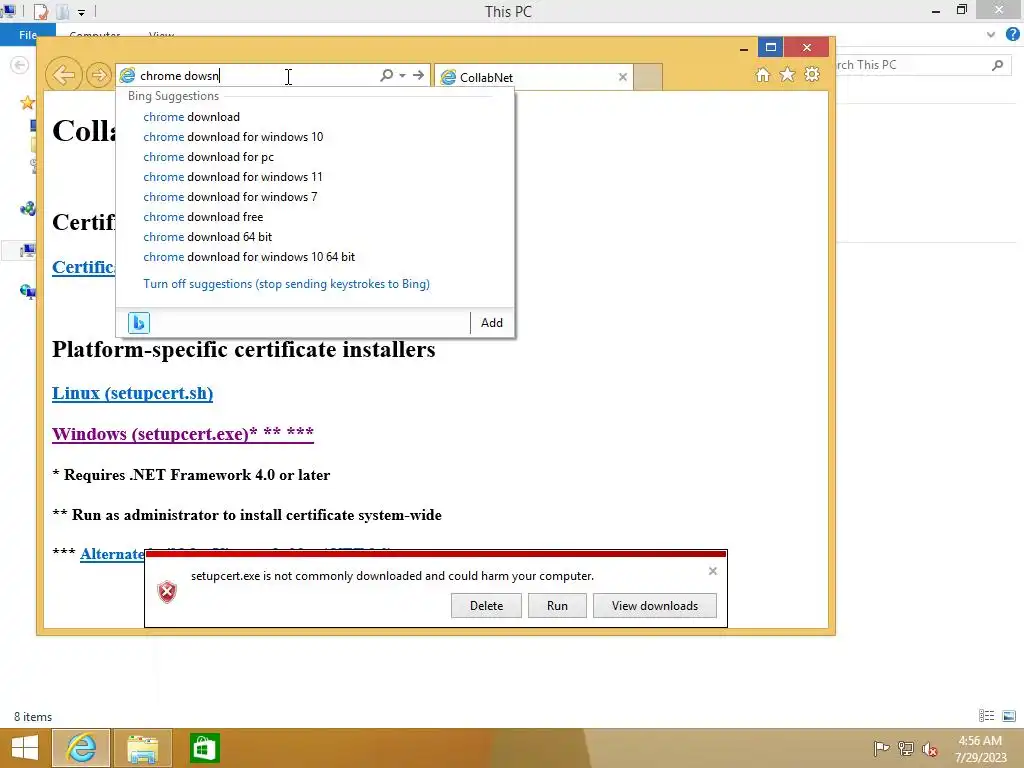
Task: Click Explorer back arrow in This PC
Action: pyautogui.click(x=20, y=65)
